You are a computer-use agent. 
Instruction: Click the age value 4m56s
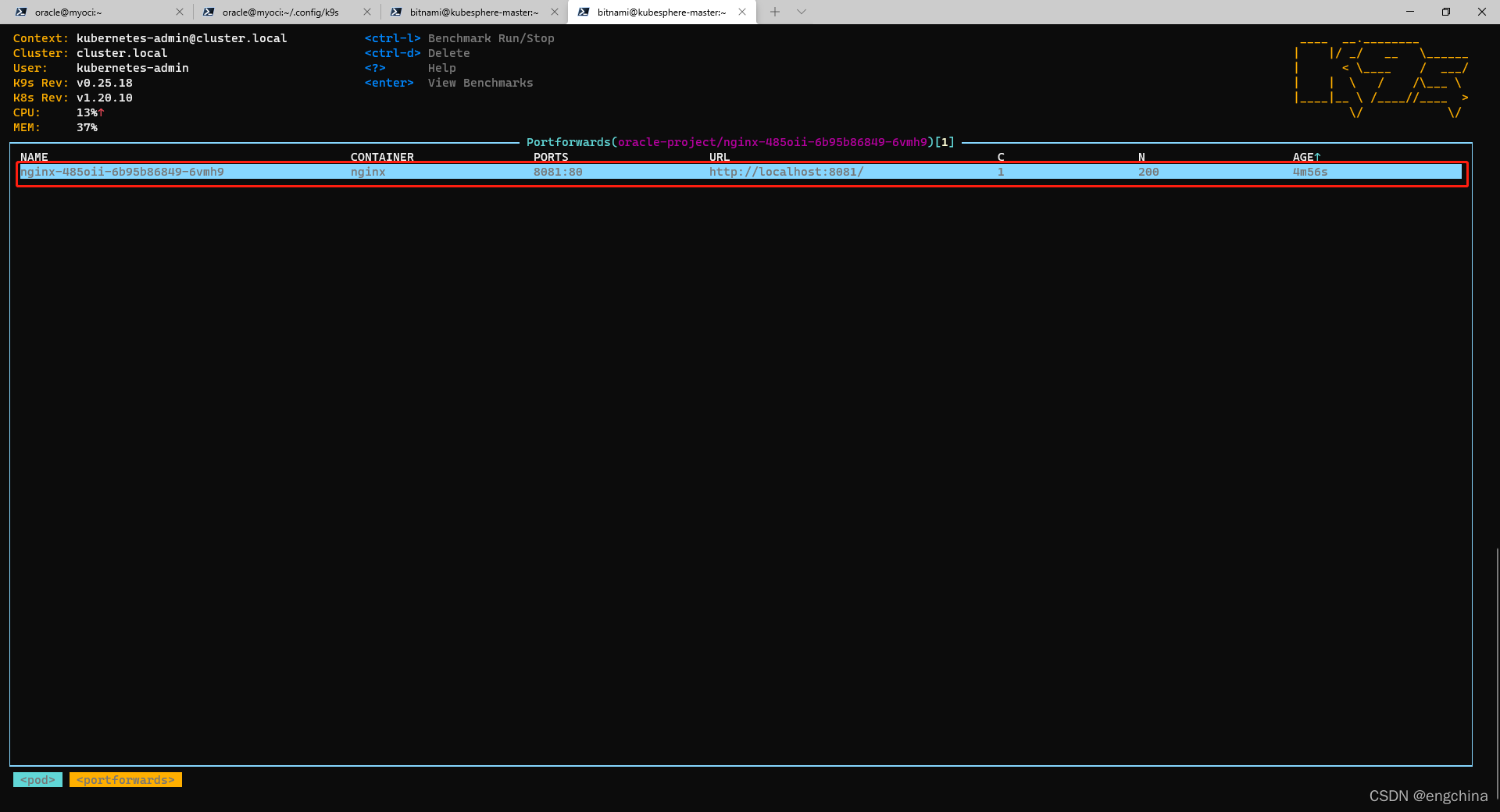1310,172
